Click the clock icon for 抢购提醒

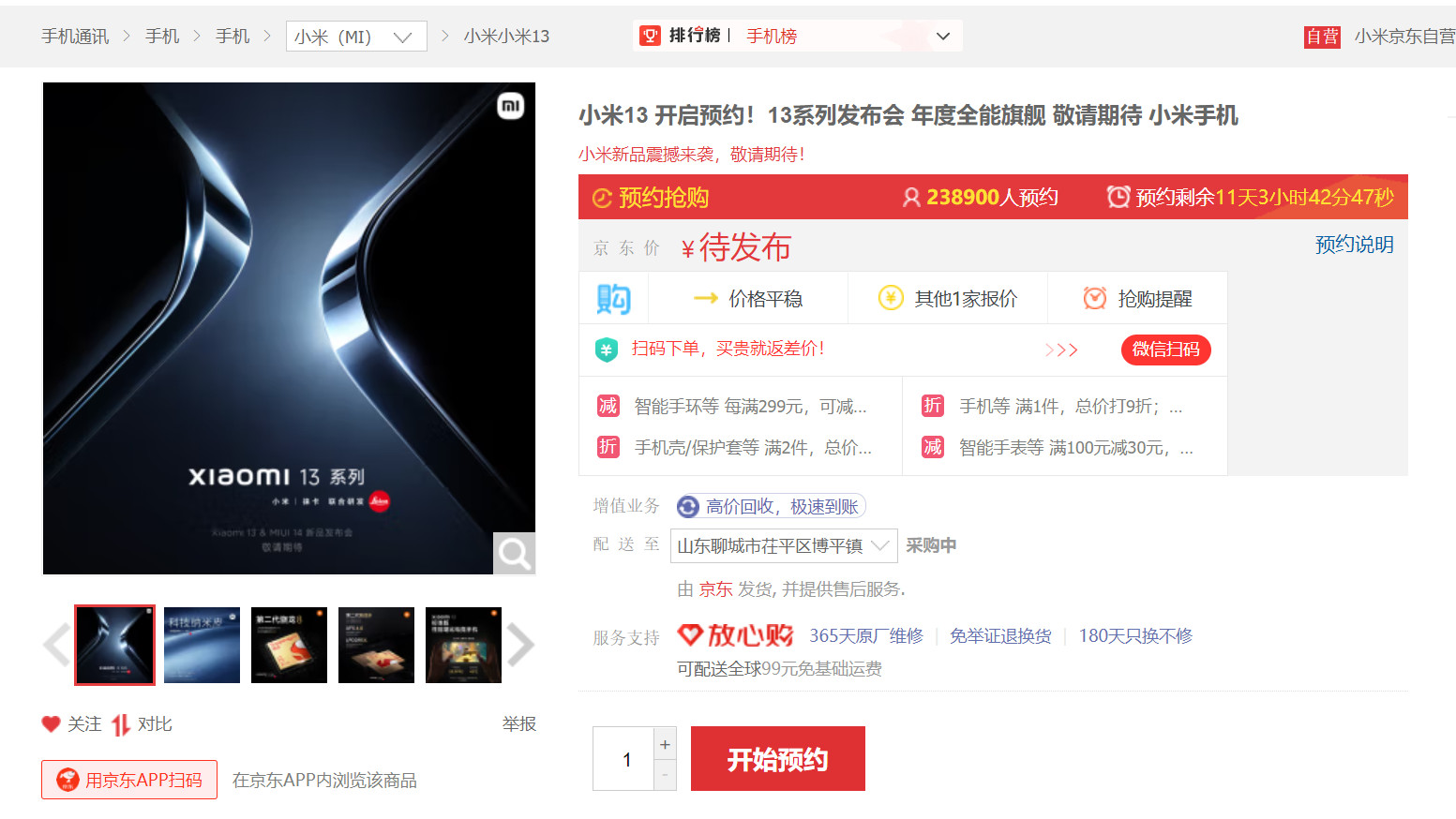pyautogui.click(x=1094, y=297)
